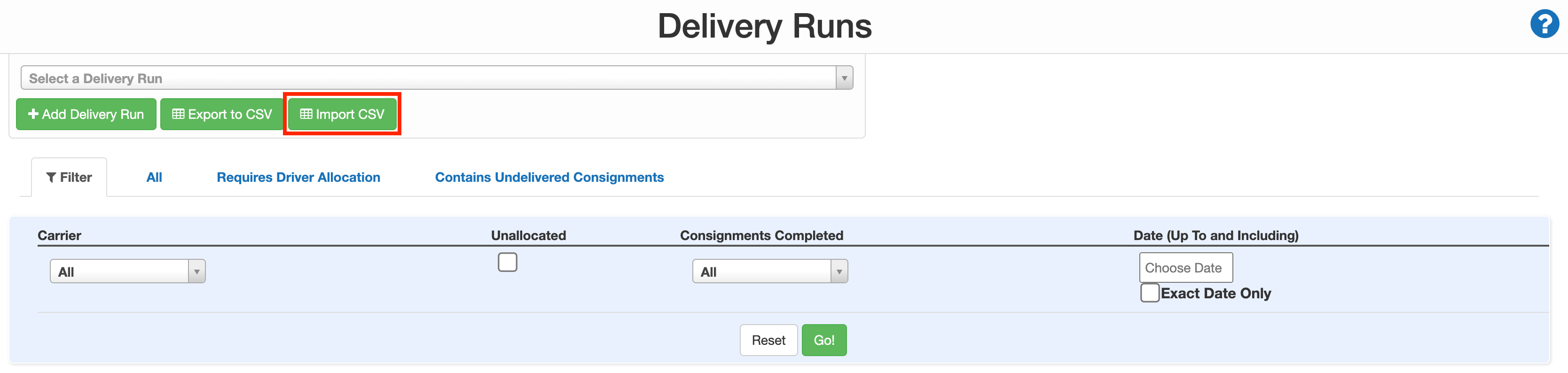View the Contains Undelivered Consignments tab
This screenshot has height=373, width=1568.
click(x=549, y=177)
